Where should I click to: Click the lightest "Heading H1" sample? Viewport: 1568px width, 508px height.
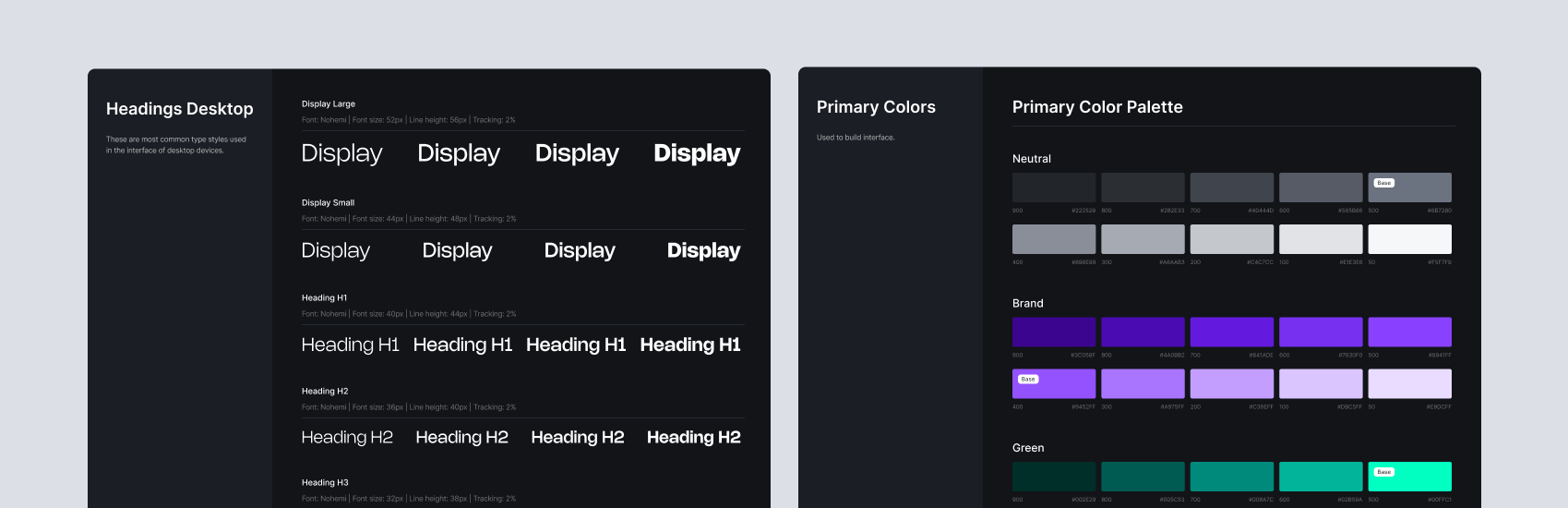351,345
